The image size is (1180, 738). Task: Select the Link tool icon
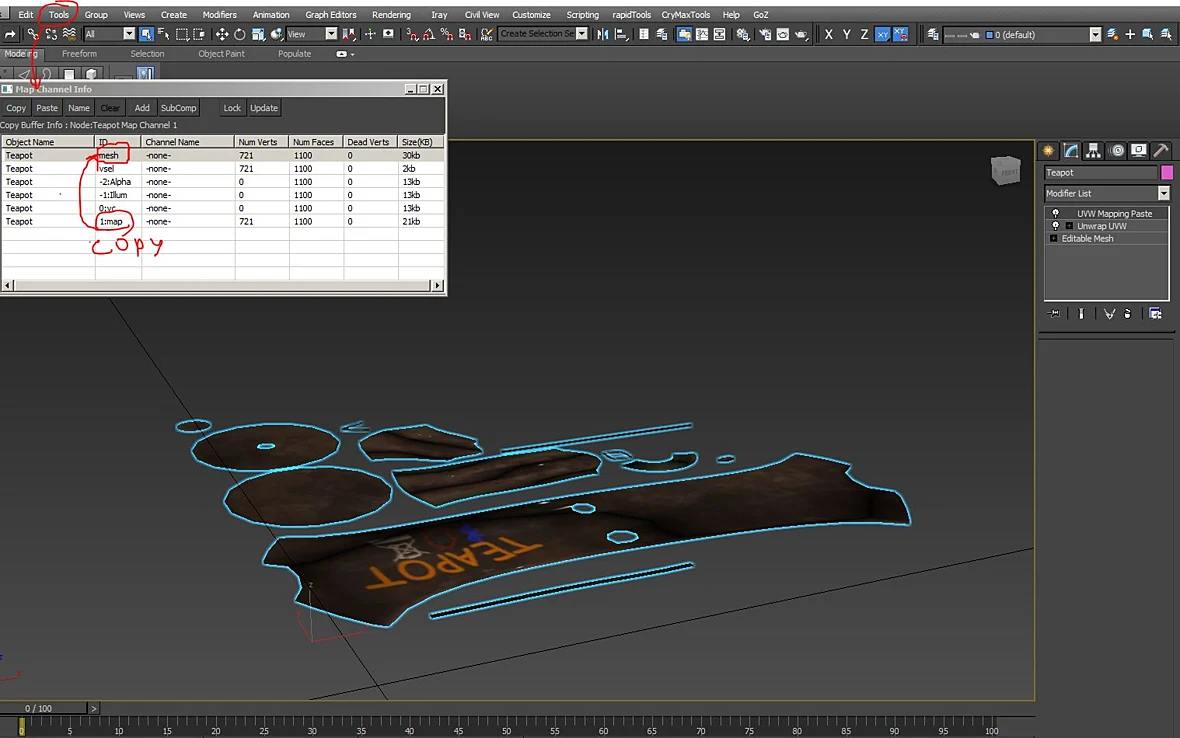tap(32, 35)
